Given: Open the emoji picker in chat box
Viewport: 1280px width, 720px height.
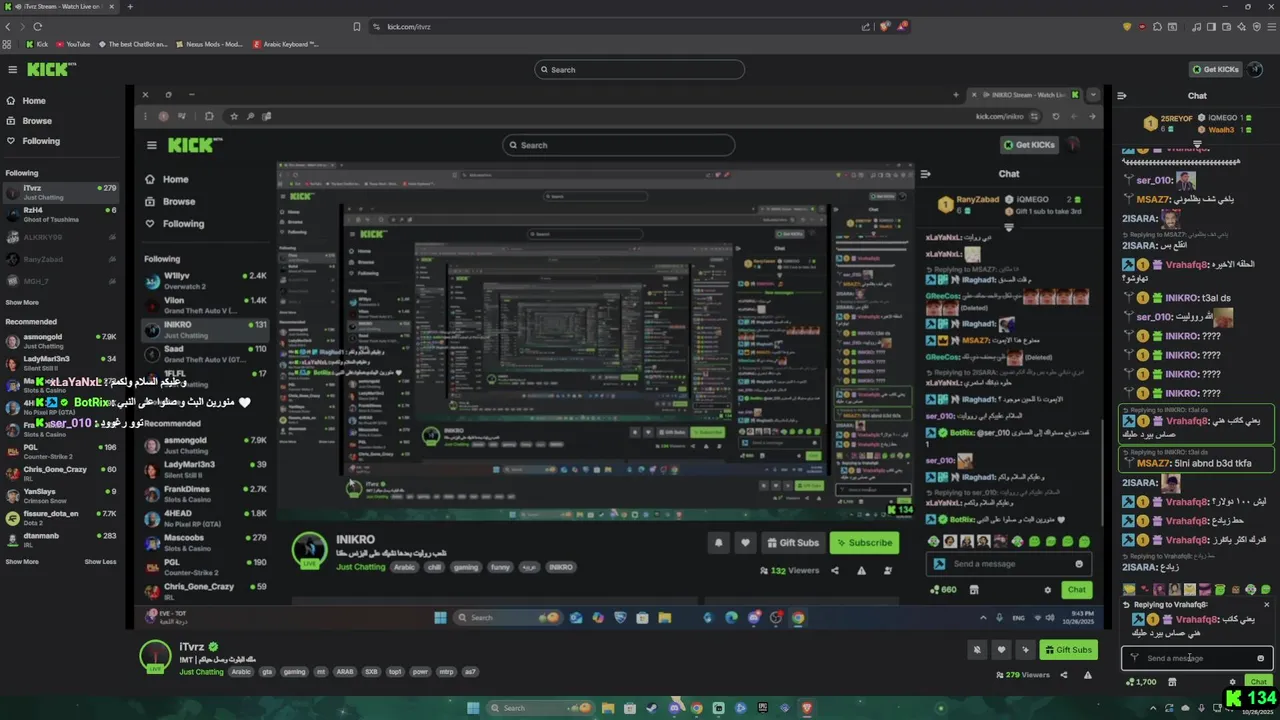Looking at the screenshot, I should point(1261,658).
